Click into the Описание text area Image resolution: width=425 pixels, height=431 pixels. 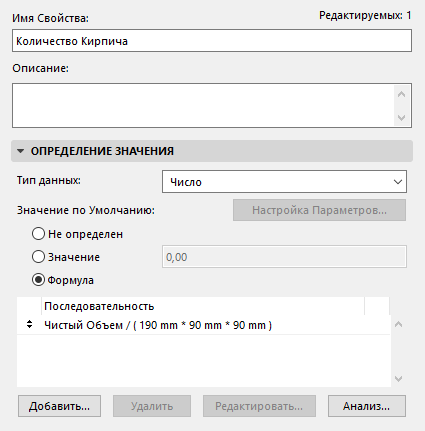(x=203, y=106)
